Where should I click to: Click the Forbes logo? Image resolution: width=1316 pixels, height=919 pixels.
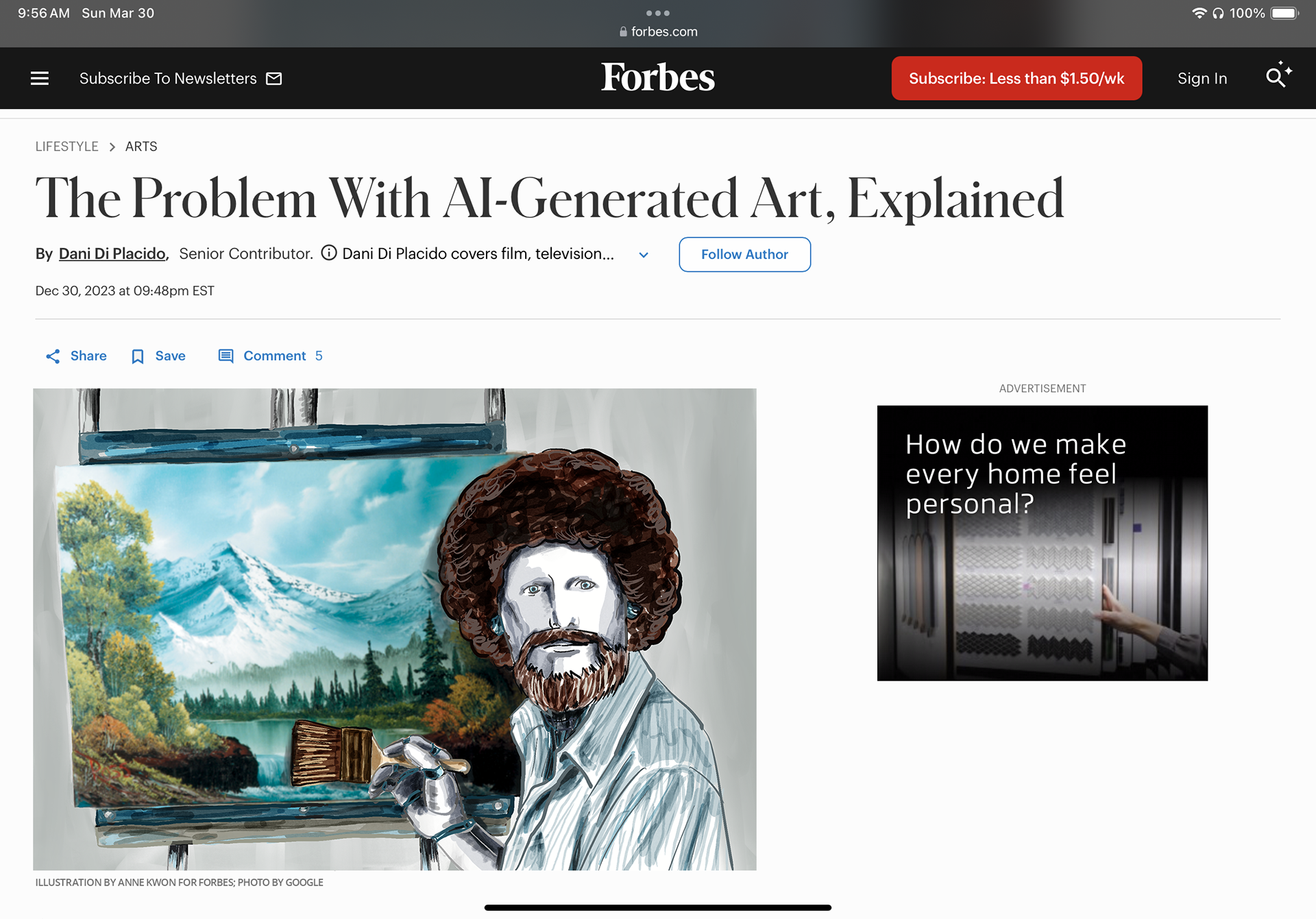[658, 77]
